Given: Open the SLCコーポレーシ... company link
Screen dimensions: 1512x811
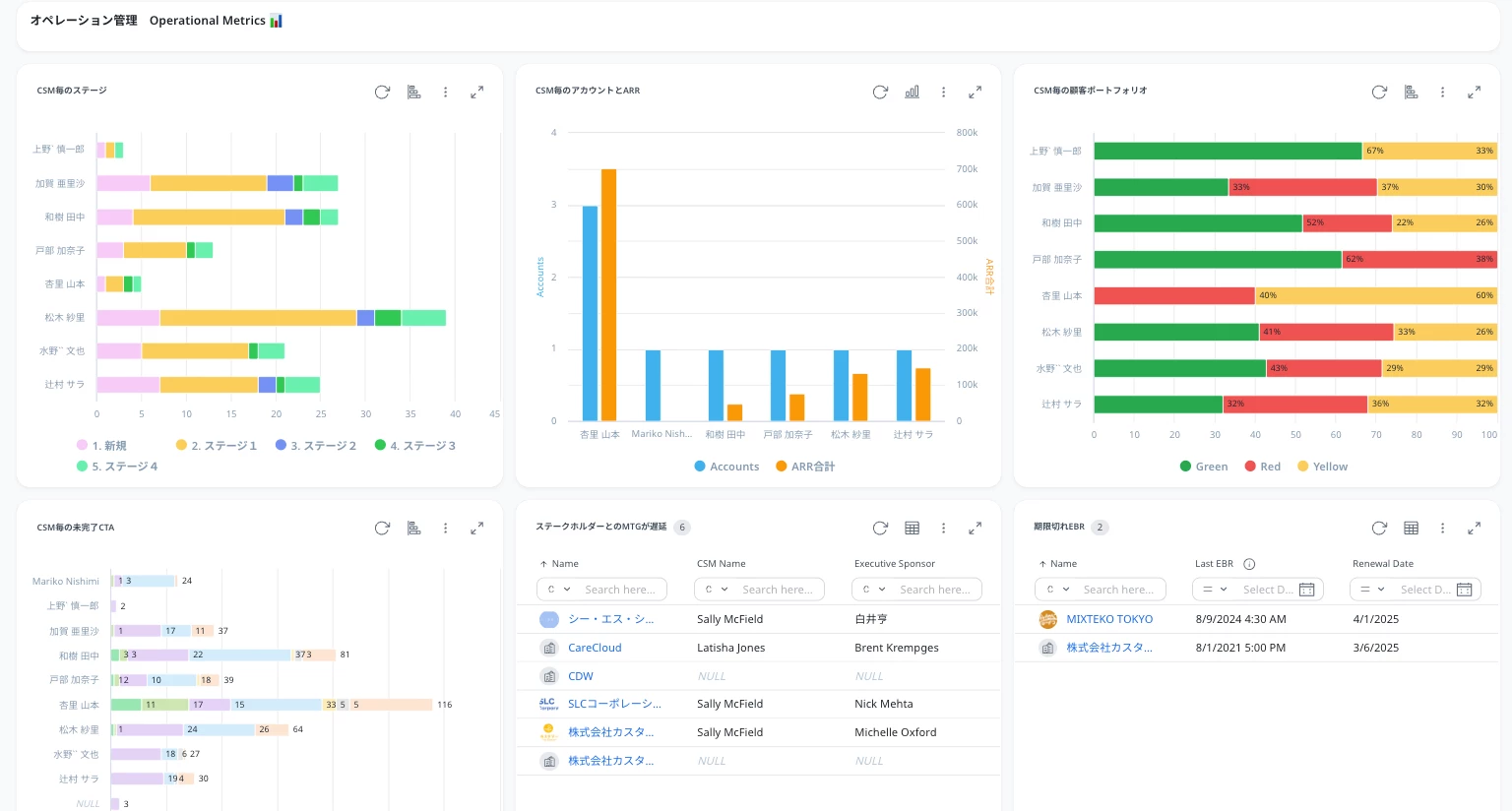Looking at the screenshot, I should coord(614,704).
